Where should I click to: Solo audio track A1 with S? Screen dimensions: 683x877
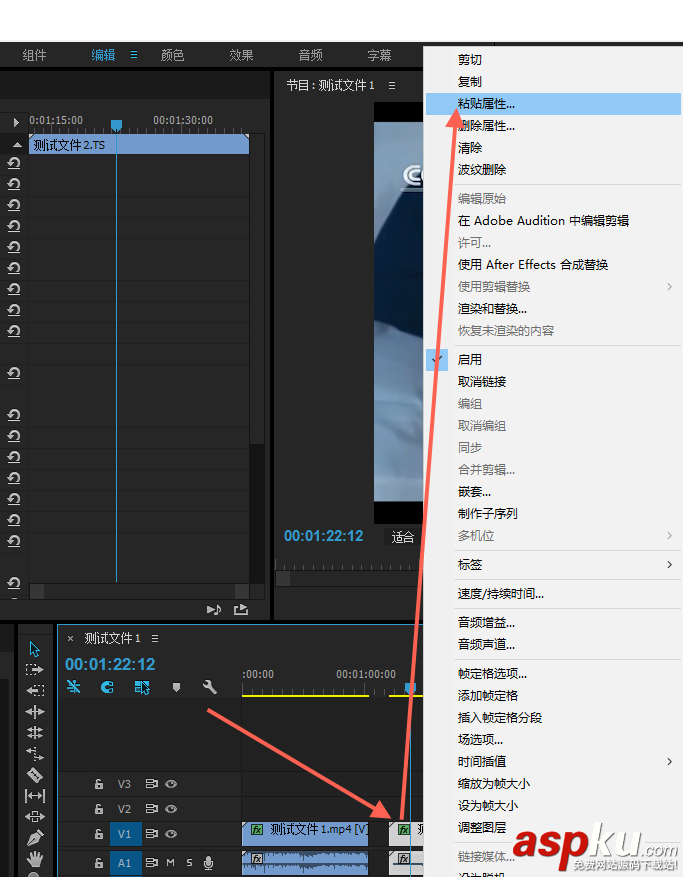[x=190, y=863]
